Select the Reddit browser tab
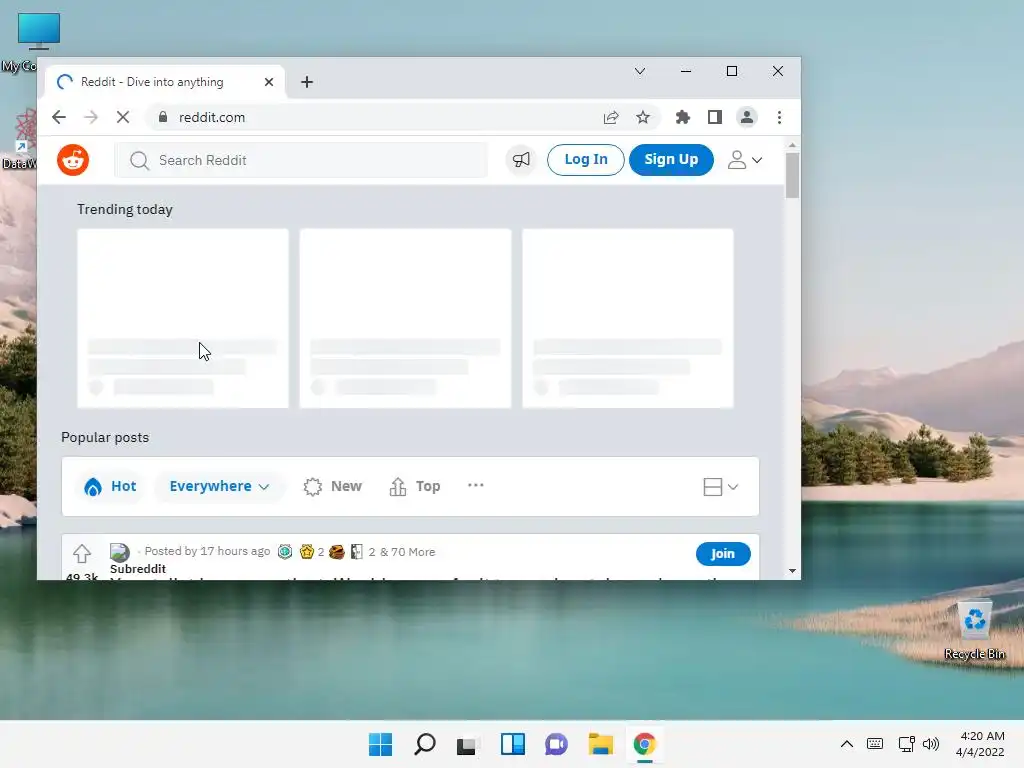Screen dimensions: 1024x768 (x=165, y=82)
